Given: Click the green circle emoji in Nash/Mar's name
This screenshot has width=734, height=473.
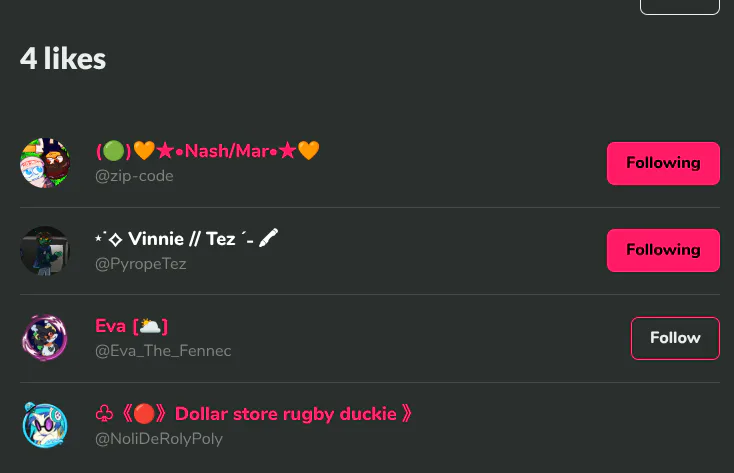Looking at the screenshot, I should 113,151.
